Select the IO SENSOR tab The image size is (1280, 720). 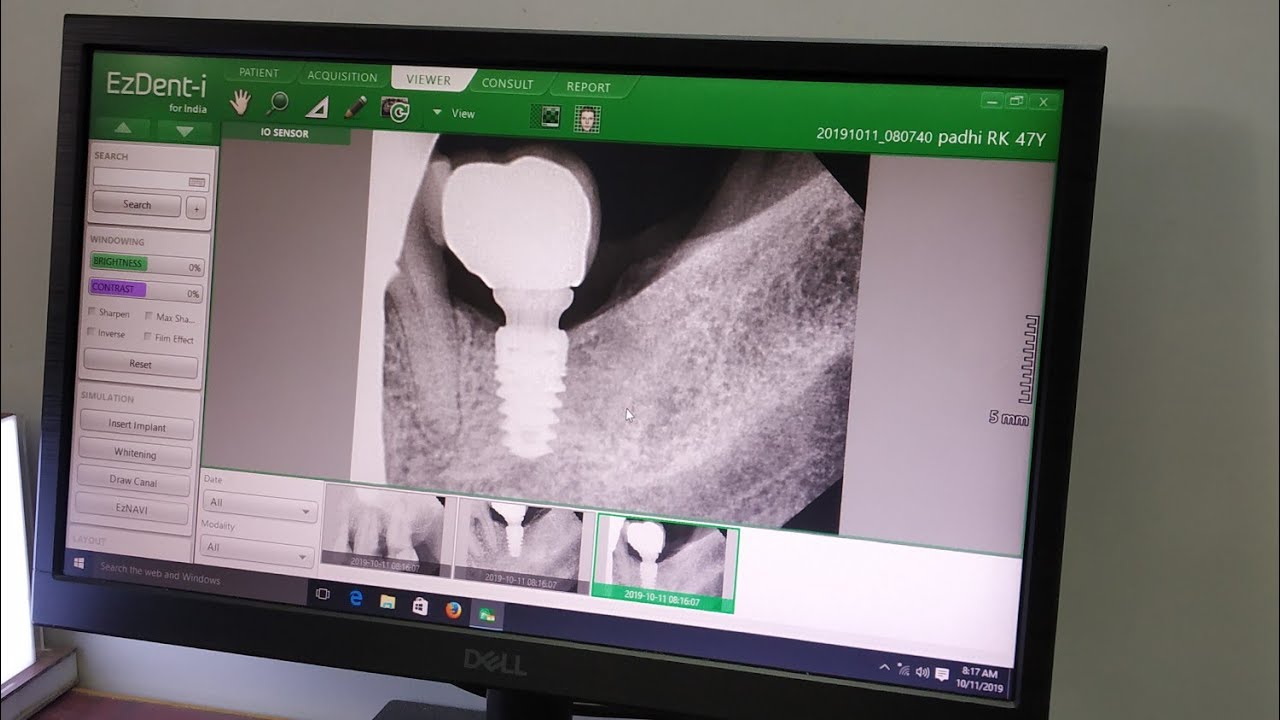coord(285,133)
